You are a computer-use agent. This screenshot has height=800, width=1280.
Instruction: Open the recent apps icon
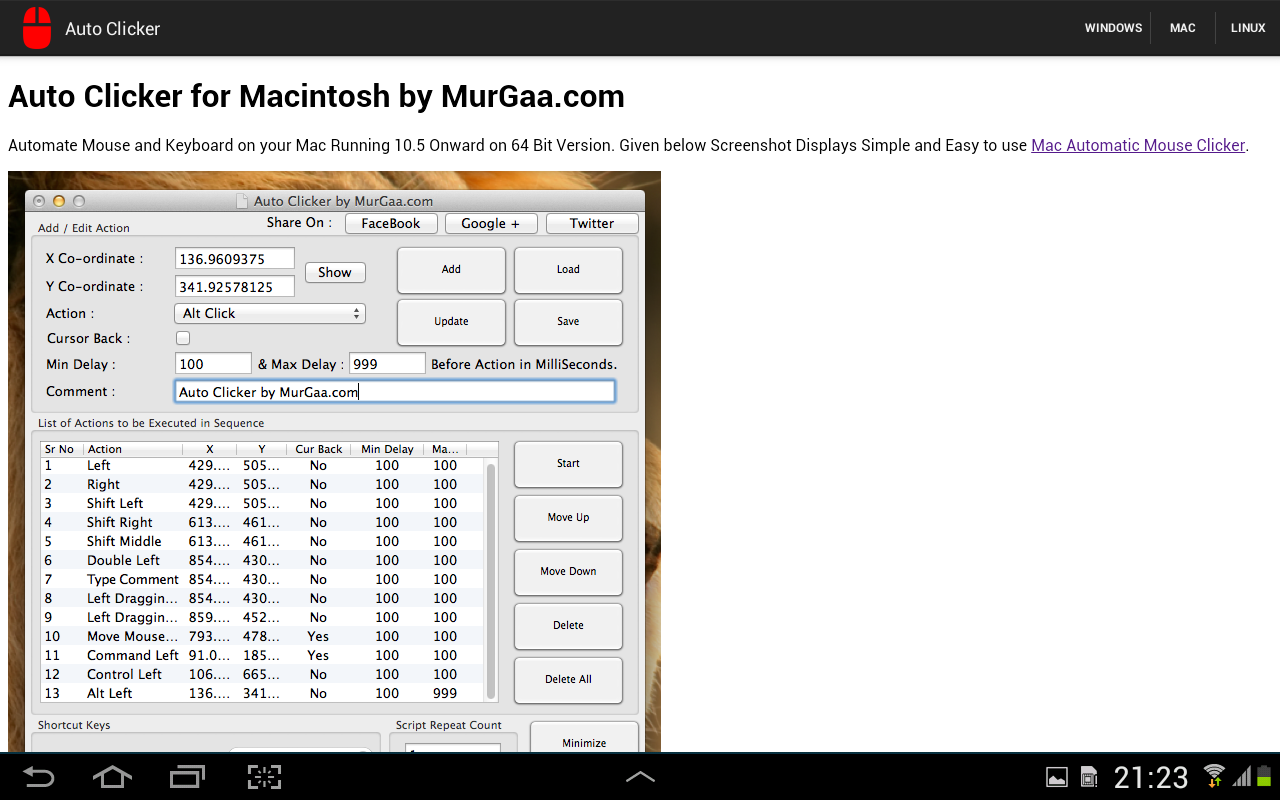pos(187,777)
